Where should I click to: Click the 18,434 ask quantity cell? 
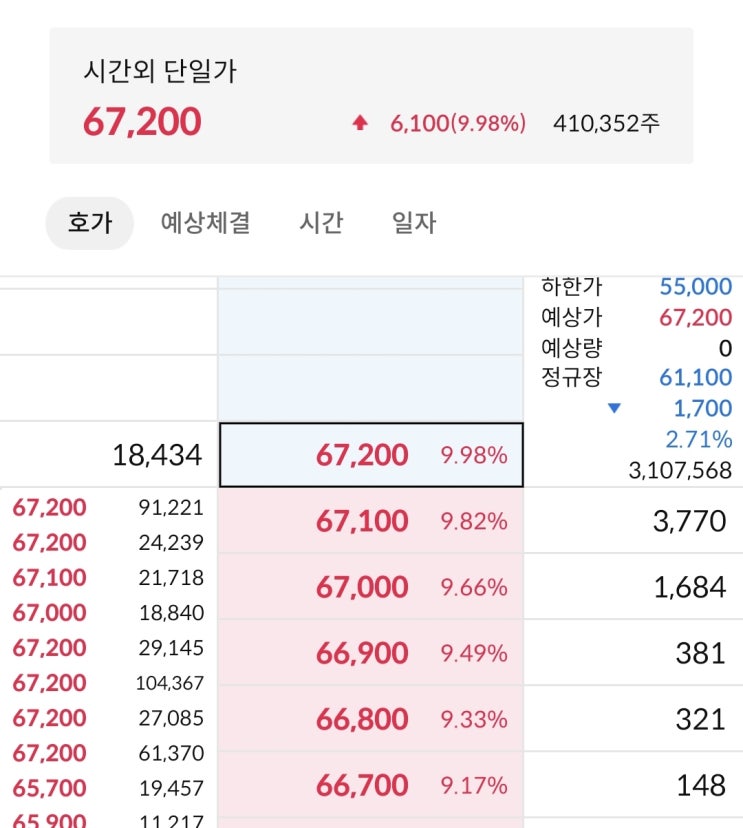157,456
